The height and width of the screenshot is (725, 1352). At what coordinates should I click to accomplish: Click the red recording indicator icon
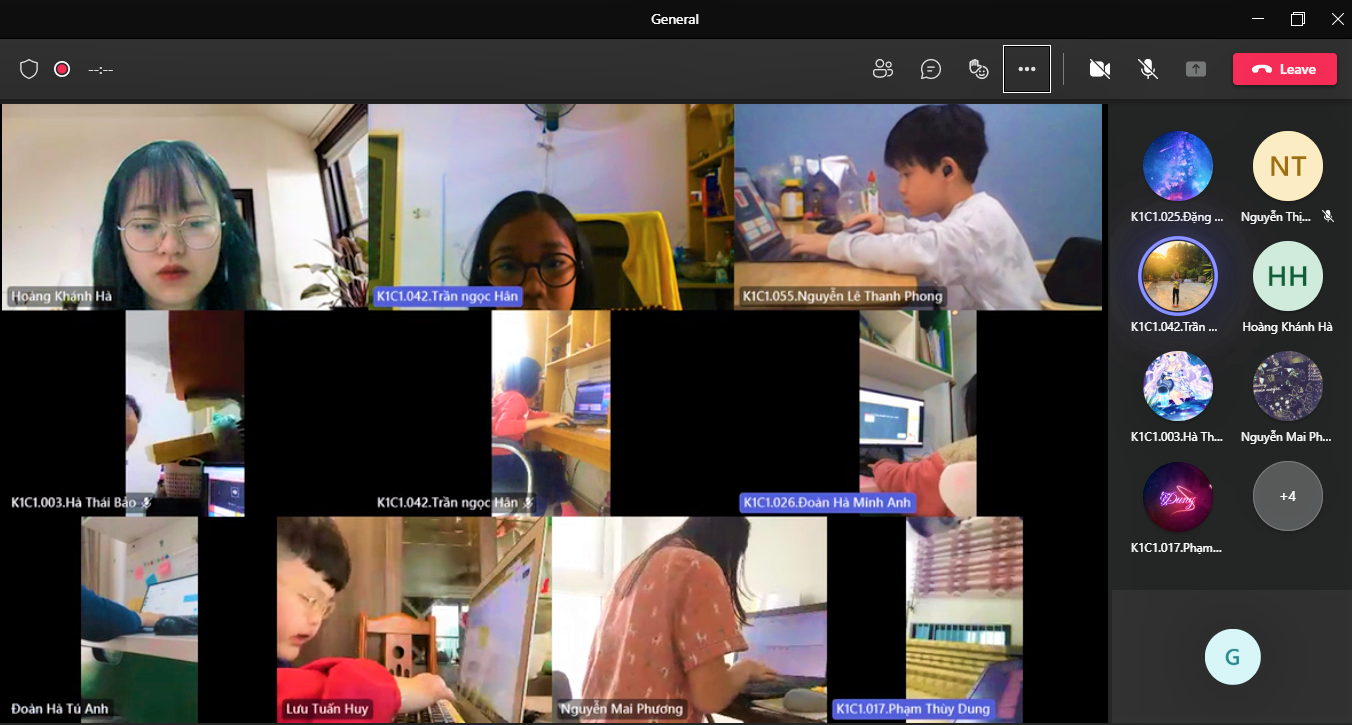coord(62,69)
